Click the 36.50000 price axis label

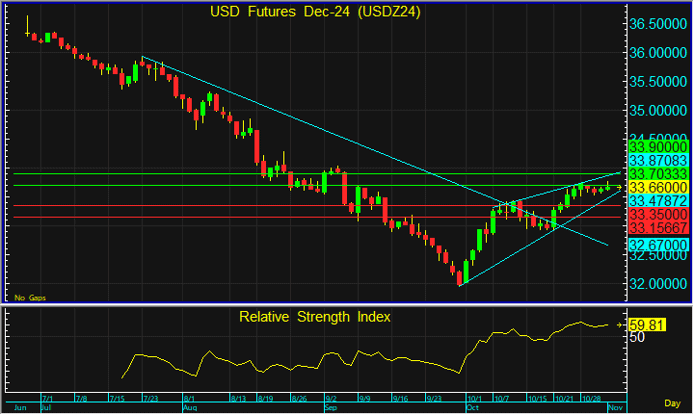[x=658, y=23]
